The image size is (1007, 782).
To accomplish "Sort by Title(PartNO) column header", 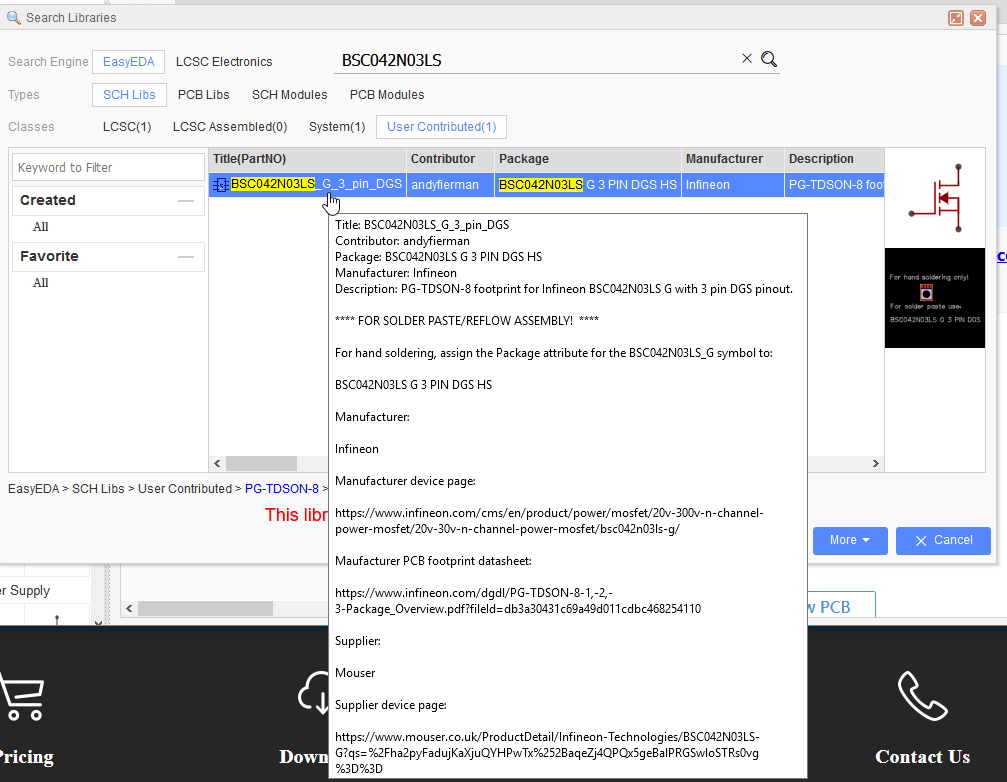I will (308, 159).
